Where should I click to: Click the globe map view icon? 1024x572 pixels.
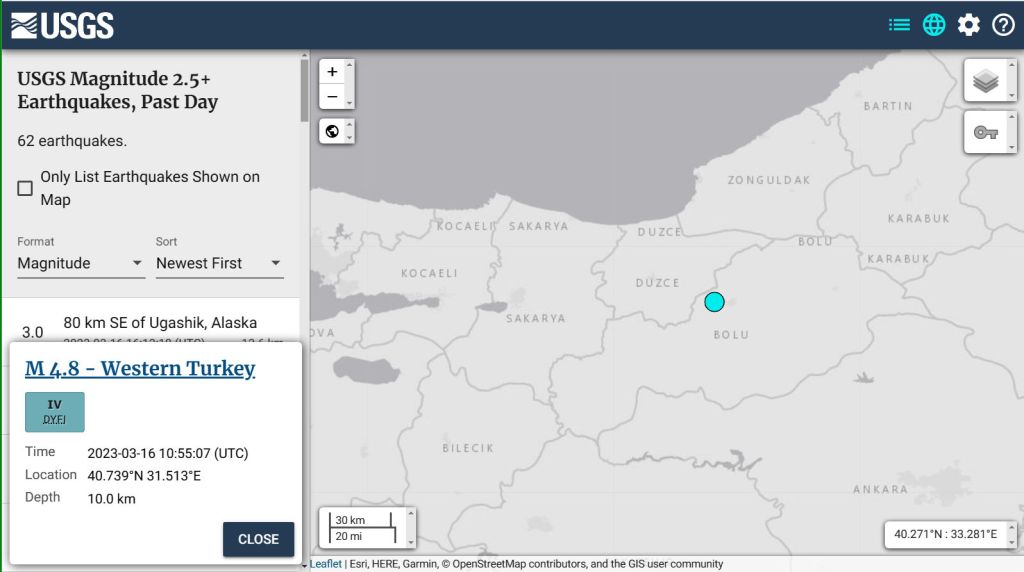934,25
